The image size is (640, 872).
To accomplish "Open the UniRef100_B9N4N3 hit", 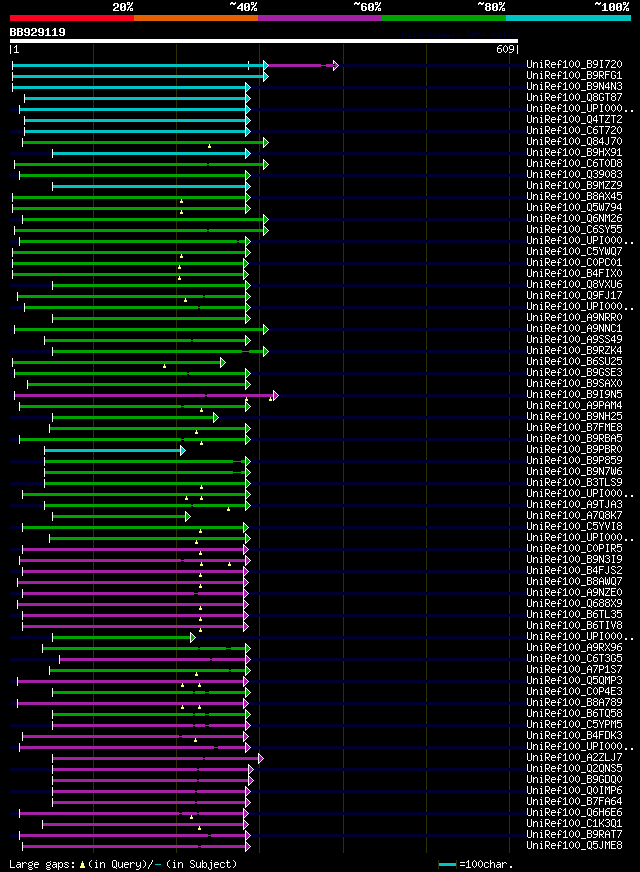I will [x=574, y=87].
